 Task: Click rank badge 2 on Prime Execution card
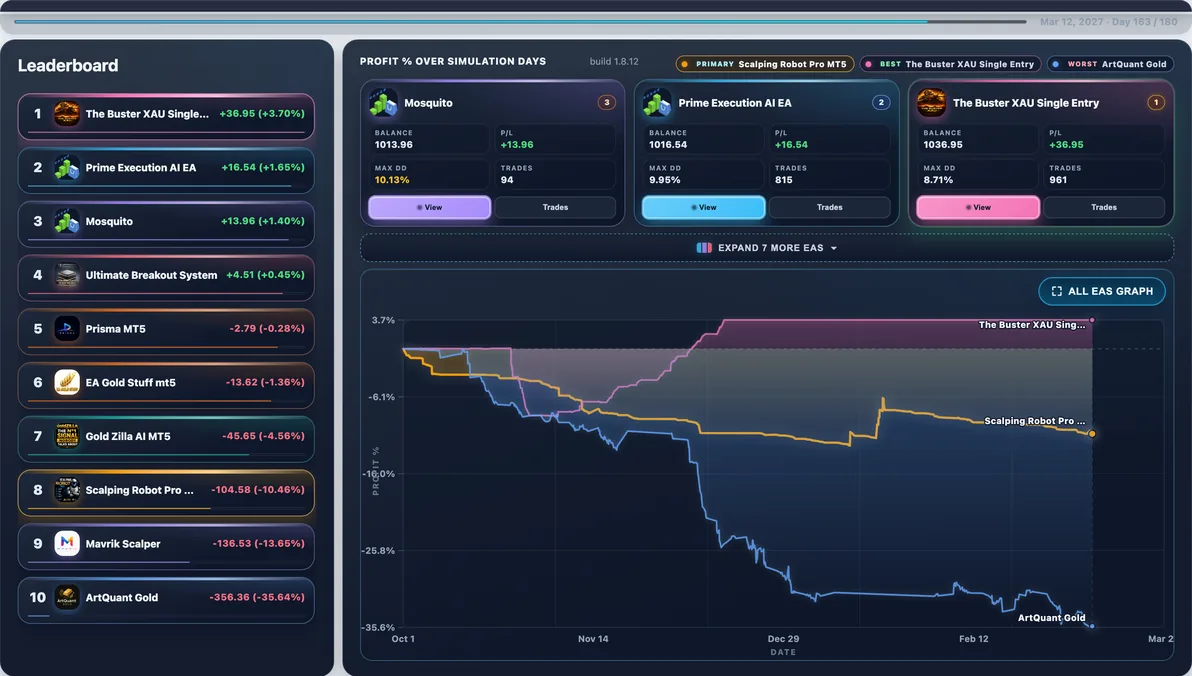pos(881,103)
